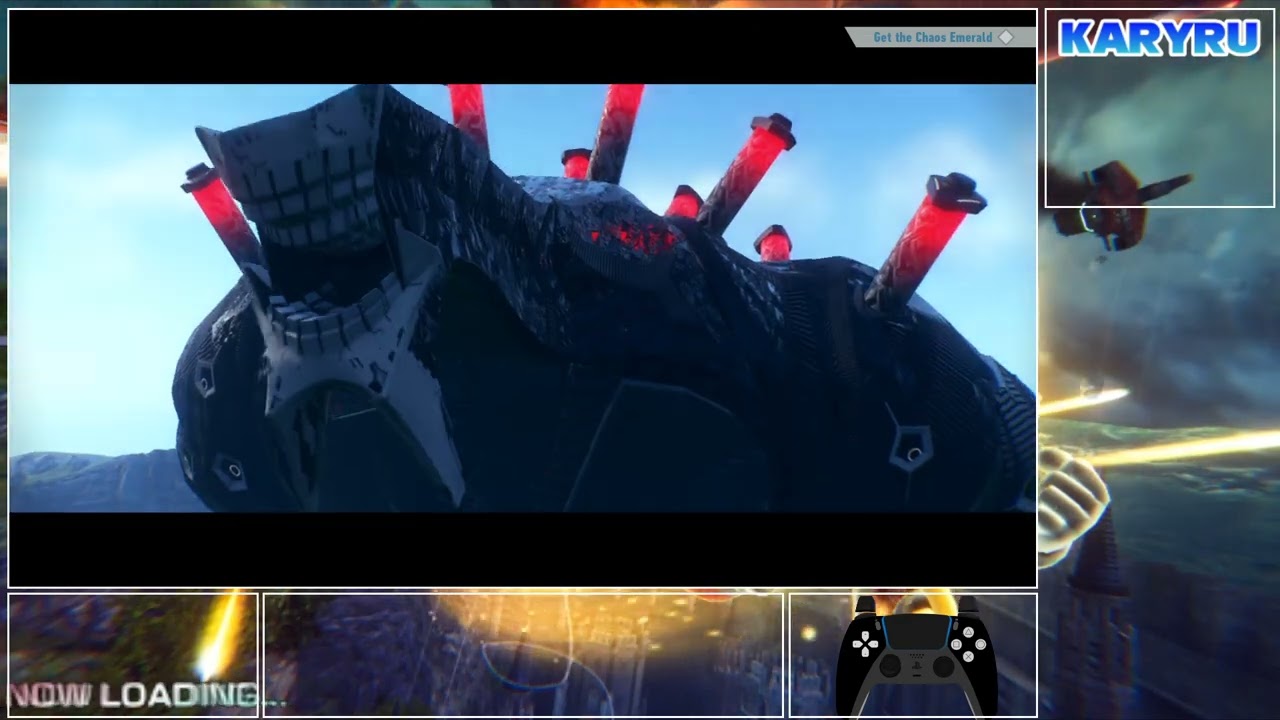Click the game controller overlay graphic
The image size is (1280, 720).
tap(917, 657)
